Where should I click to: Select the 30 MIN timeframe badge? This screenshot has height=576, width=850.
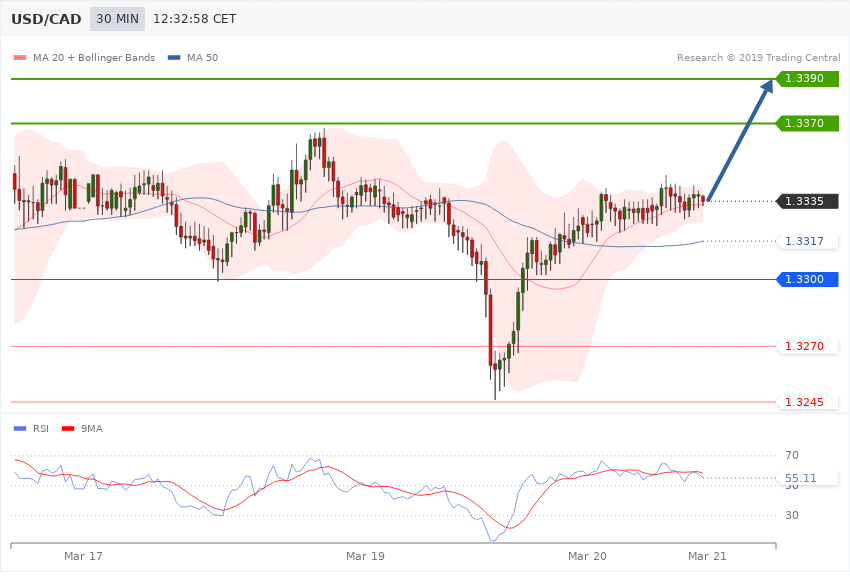pyautogui.click(x=118, y=19)
